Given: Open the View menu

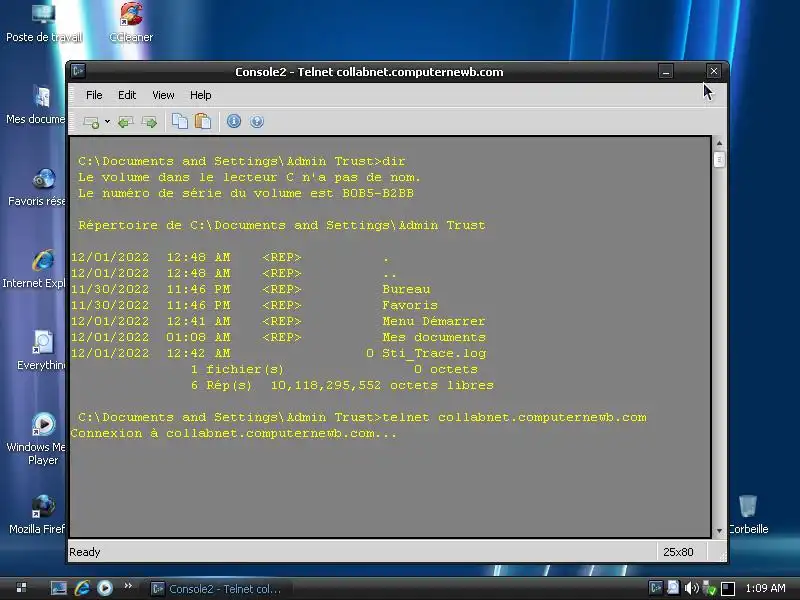Looking at the screenshot, I should pos(163,95).
